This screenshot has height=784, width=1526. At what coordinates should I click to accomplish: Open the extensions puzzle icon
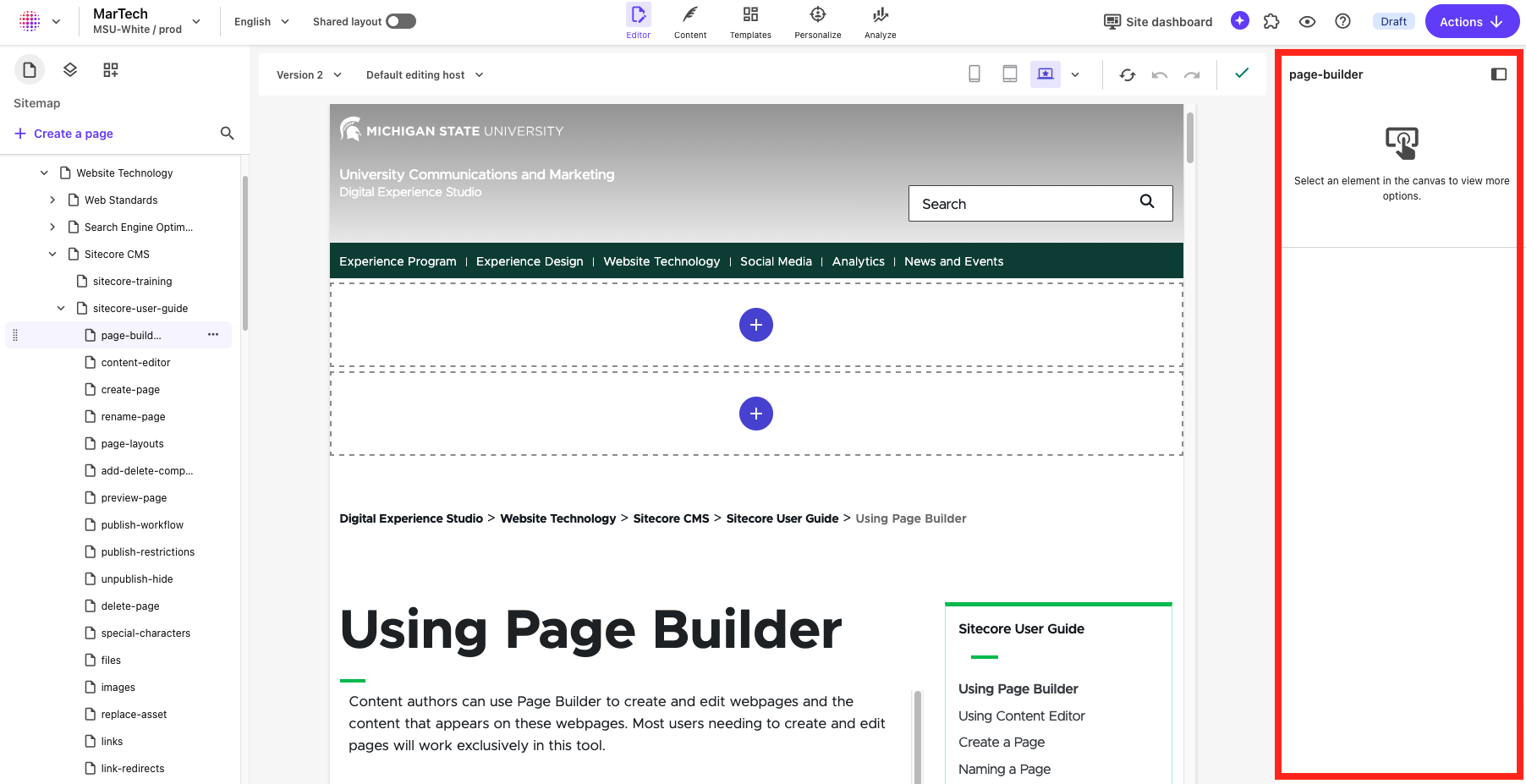[1271, 21]
